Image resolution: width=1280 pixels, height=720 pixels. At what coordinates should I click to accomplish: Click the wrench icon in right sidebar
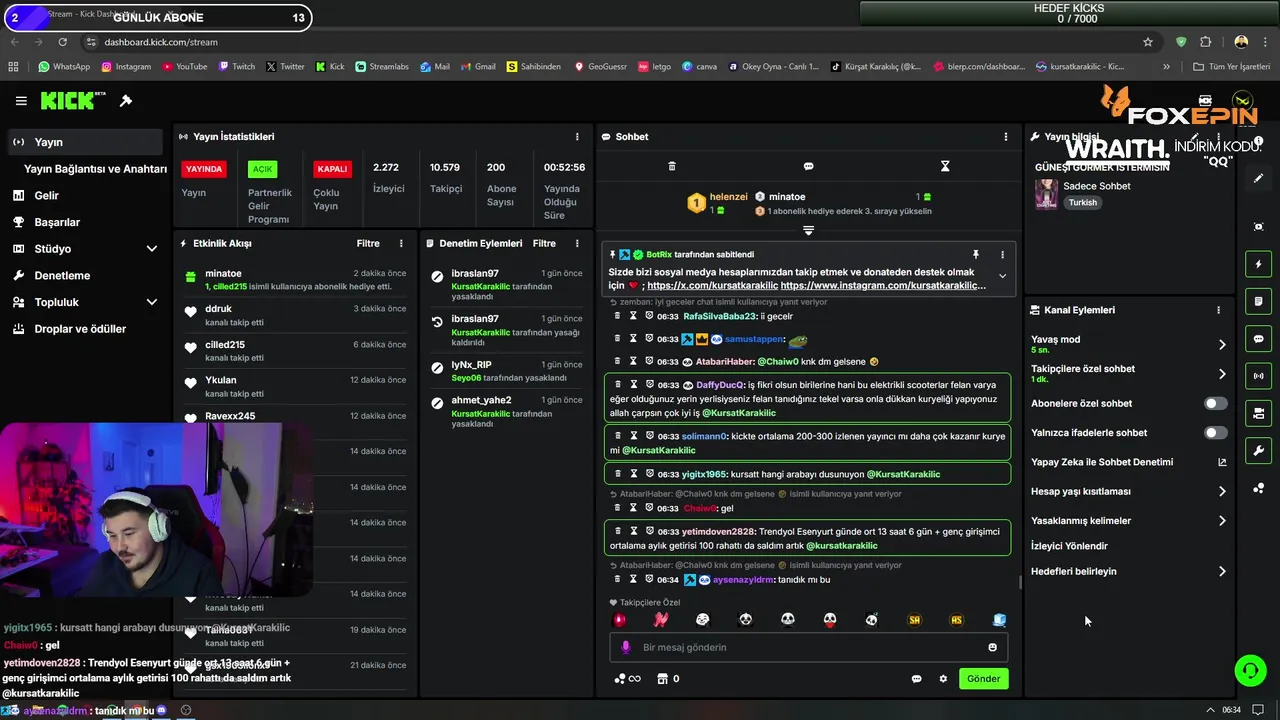1258,450
